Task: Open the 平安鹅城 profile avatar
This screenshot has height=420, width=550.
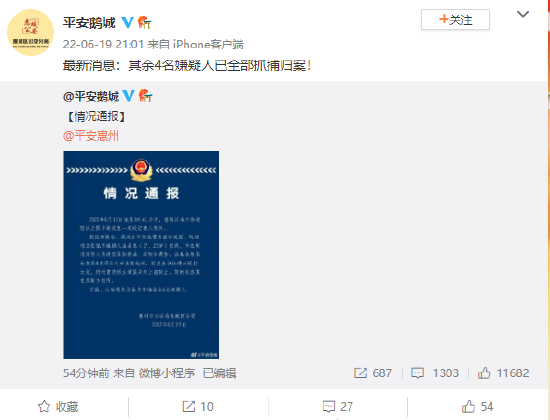Action: pos(31,33)
